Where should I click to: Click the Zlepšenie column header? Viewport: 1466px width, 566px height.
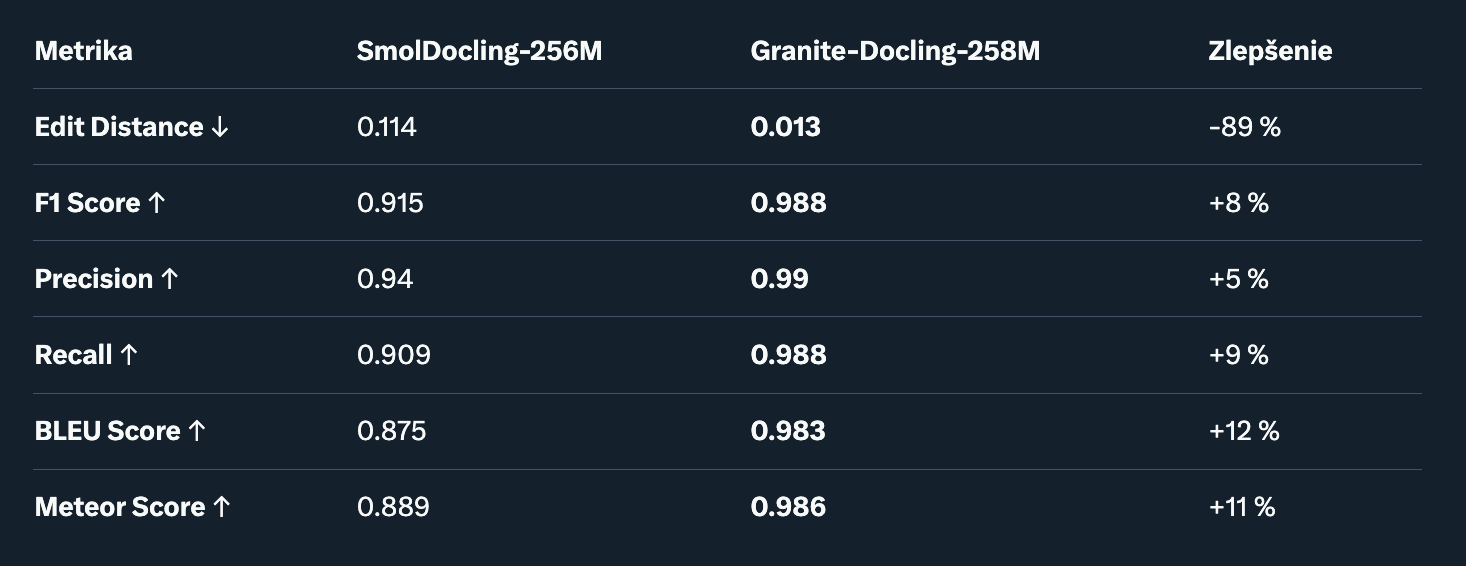[1270, 51]
